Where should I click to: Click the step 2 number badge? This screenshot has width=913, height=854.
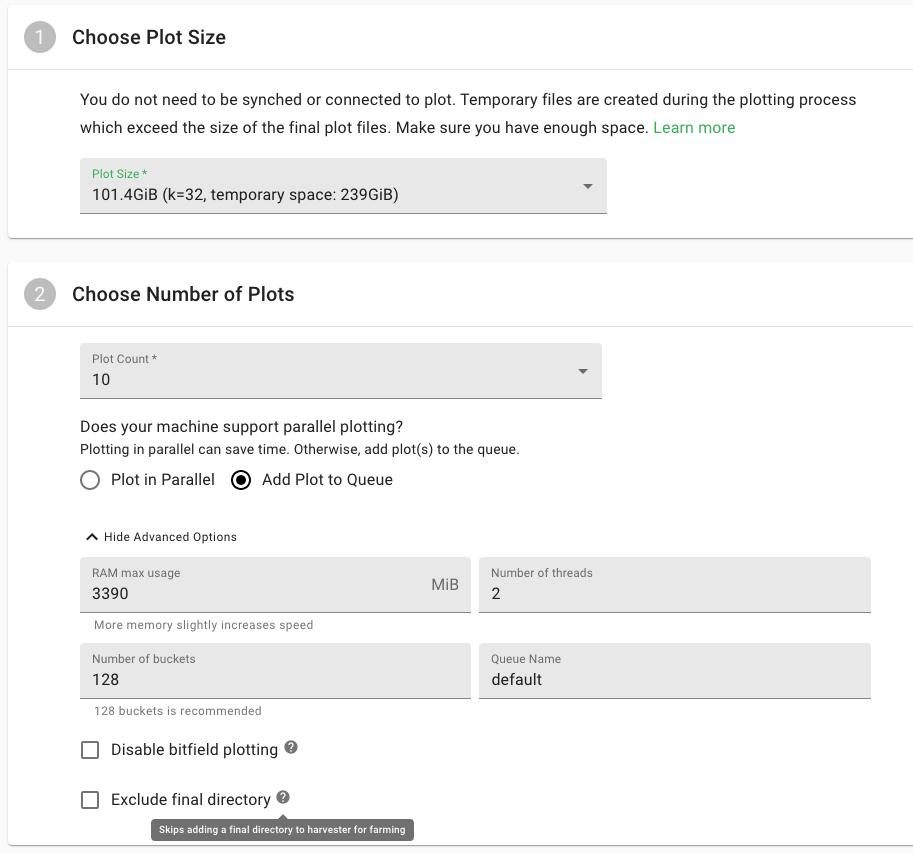[40, 294]
